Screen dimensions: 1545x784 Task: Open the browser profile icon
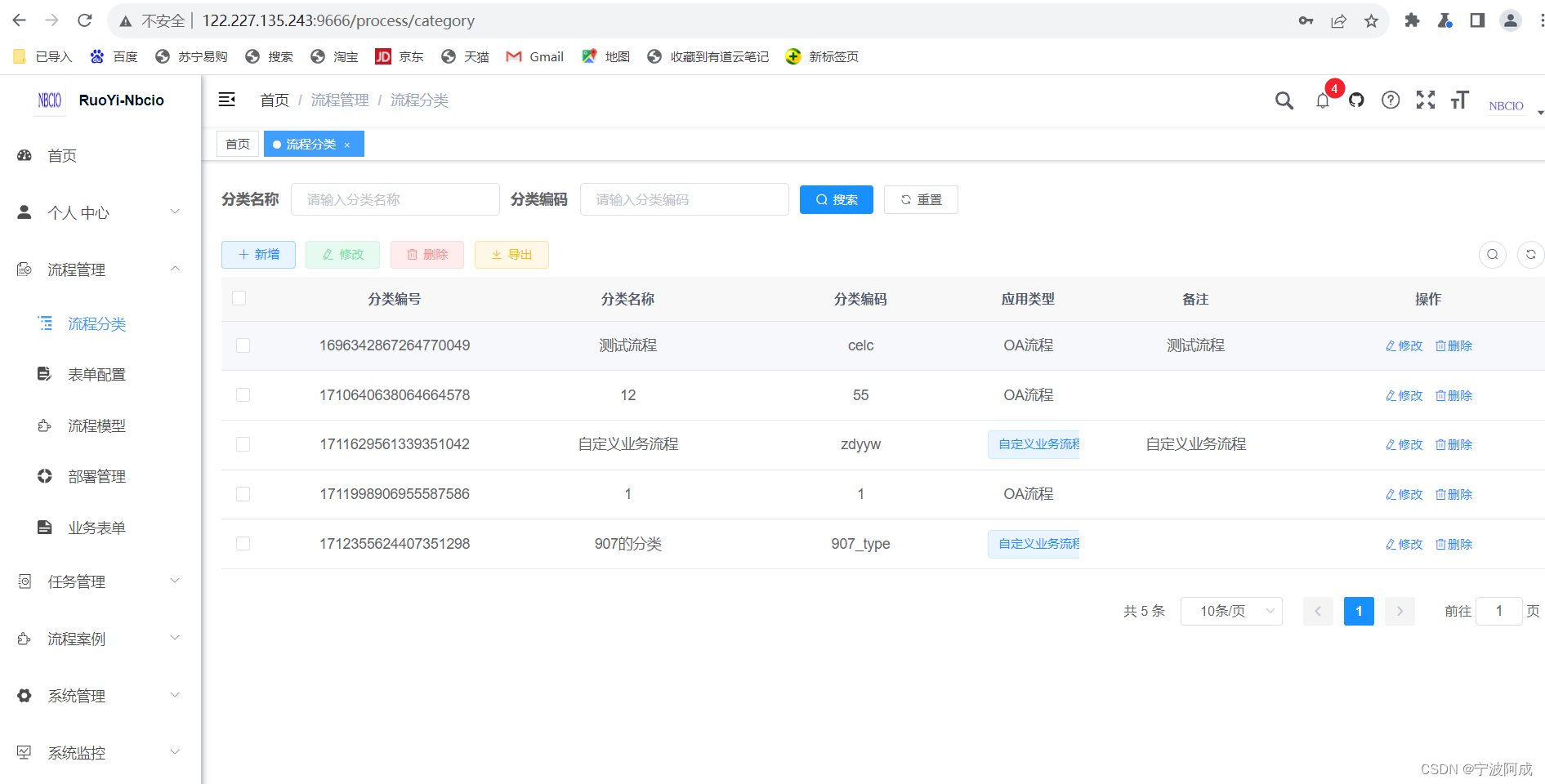click(x=1511, y=20)
